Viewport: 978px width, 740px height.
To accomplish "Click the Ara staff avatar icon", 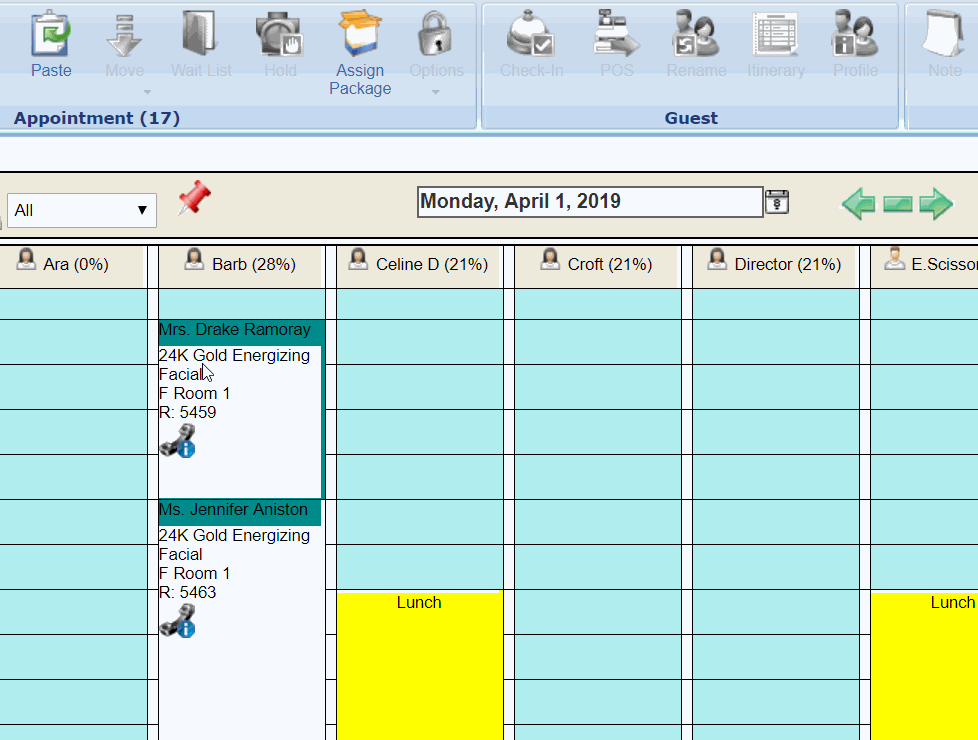I will [26, 259].
